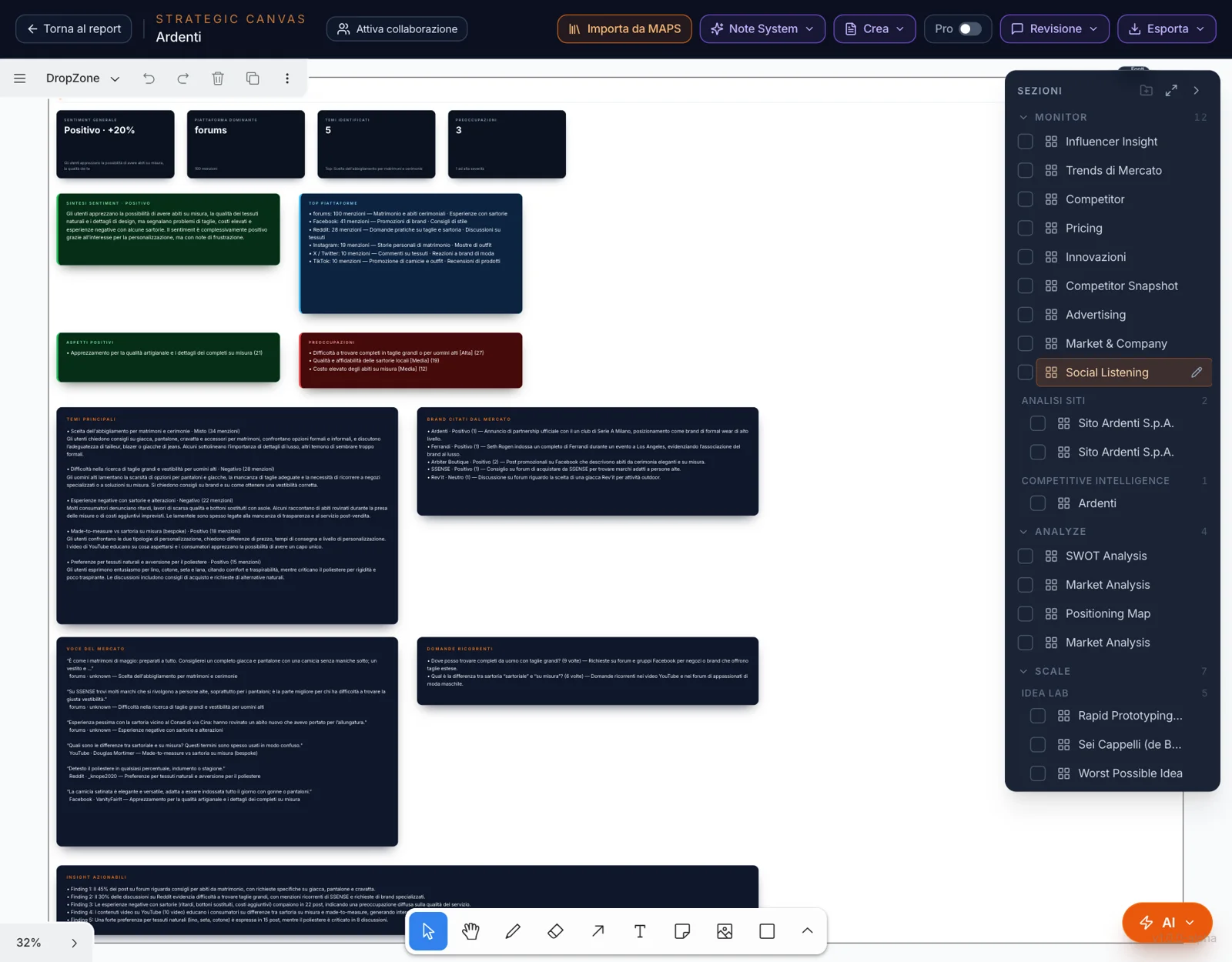Open the three-dot more options menu
Viewport: 1232px width, 962px height.
point(287,78)
